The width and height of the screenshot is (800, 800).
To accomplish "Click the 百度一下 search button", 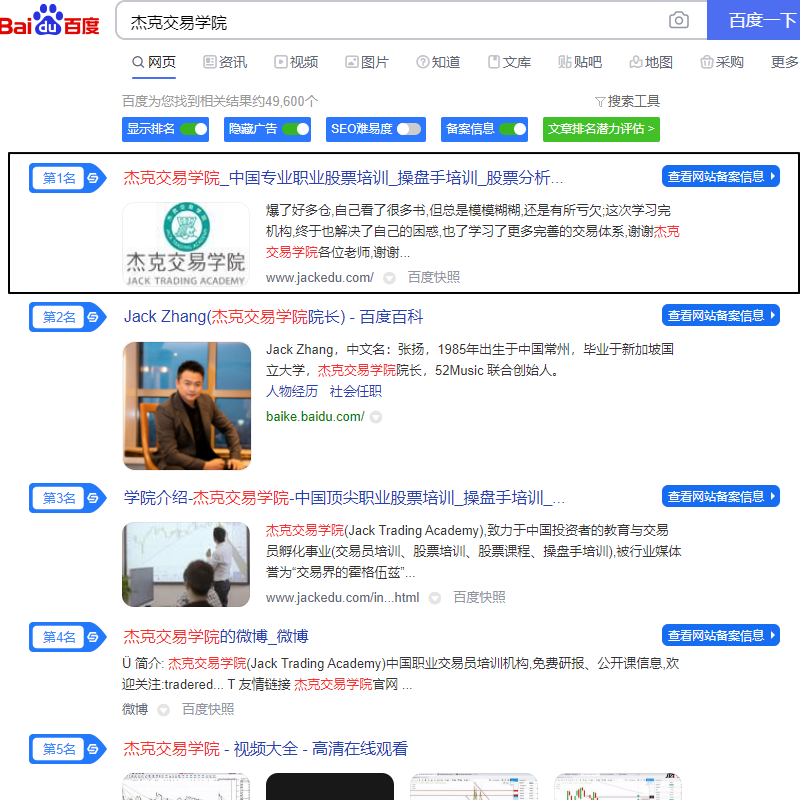I will point(754,20).
